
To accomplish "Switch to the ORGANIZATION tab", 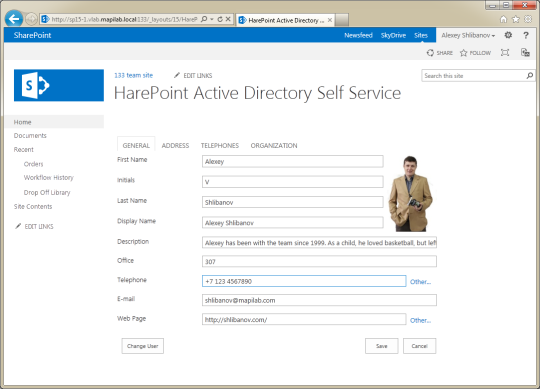I will pyautogui.click(x=274, y=145).
